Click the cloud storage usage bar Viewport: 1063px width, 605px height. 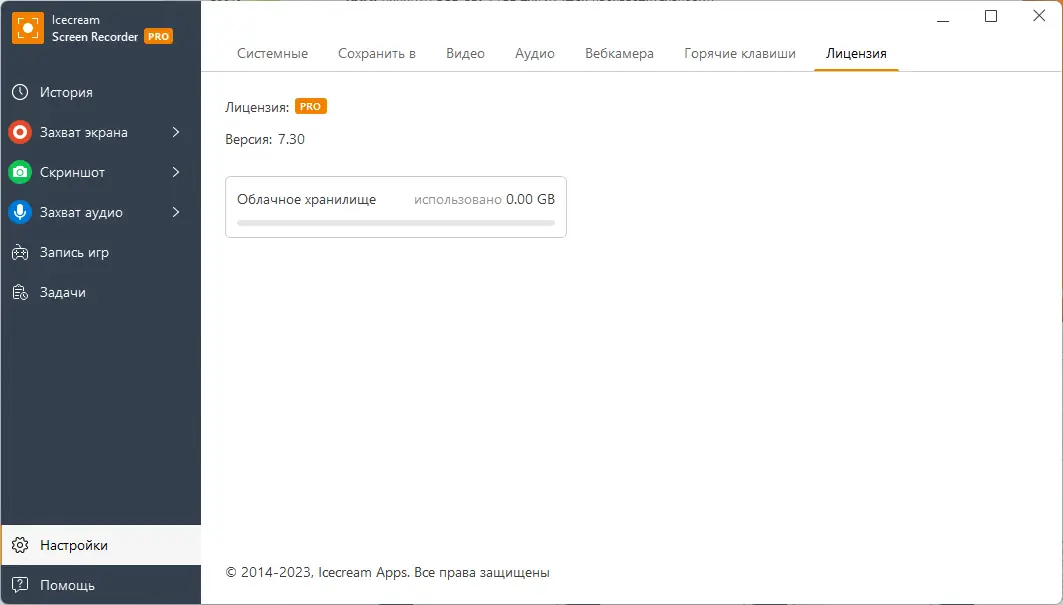tap(396, 222)
